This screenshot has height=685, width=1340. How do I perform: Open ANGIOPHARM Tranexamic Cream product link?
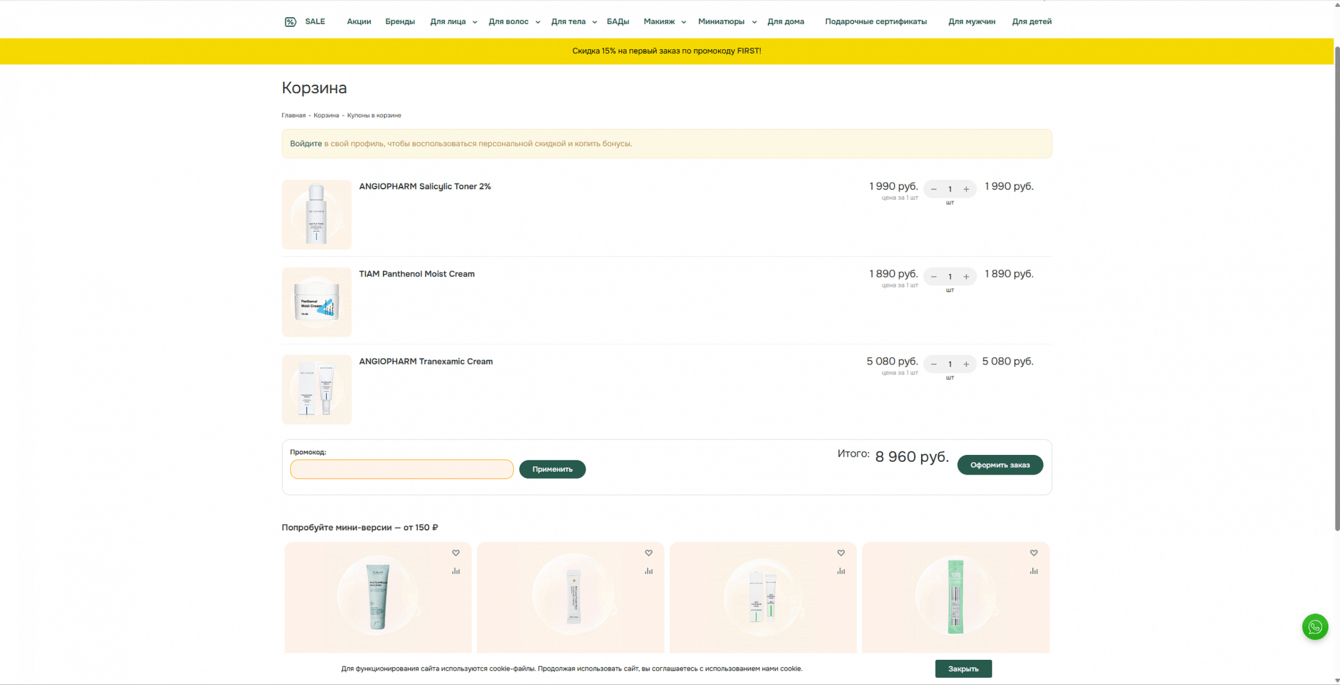coord(426,362)
